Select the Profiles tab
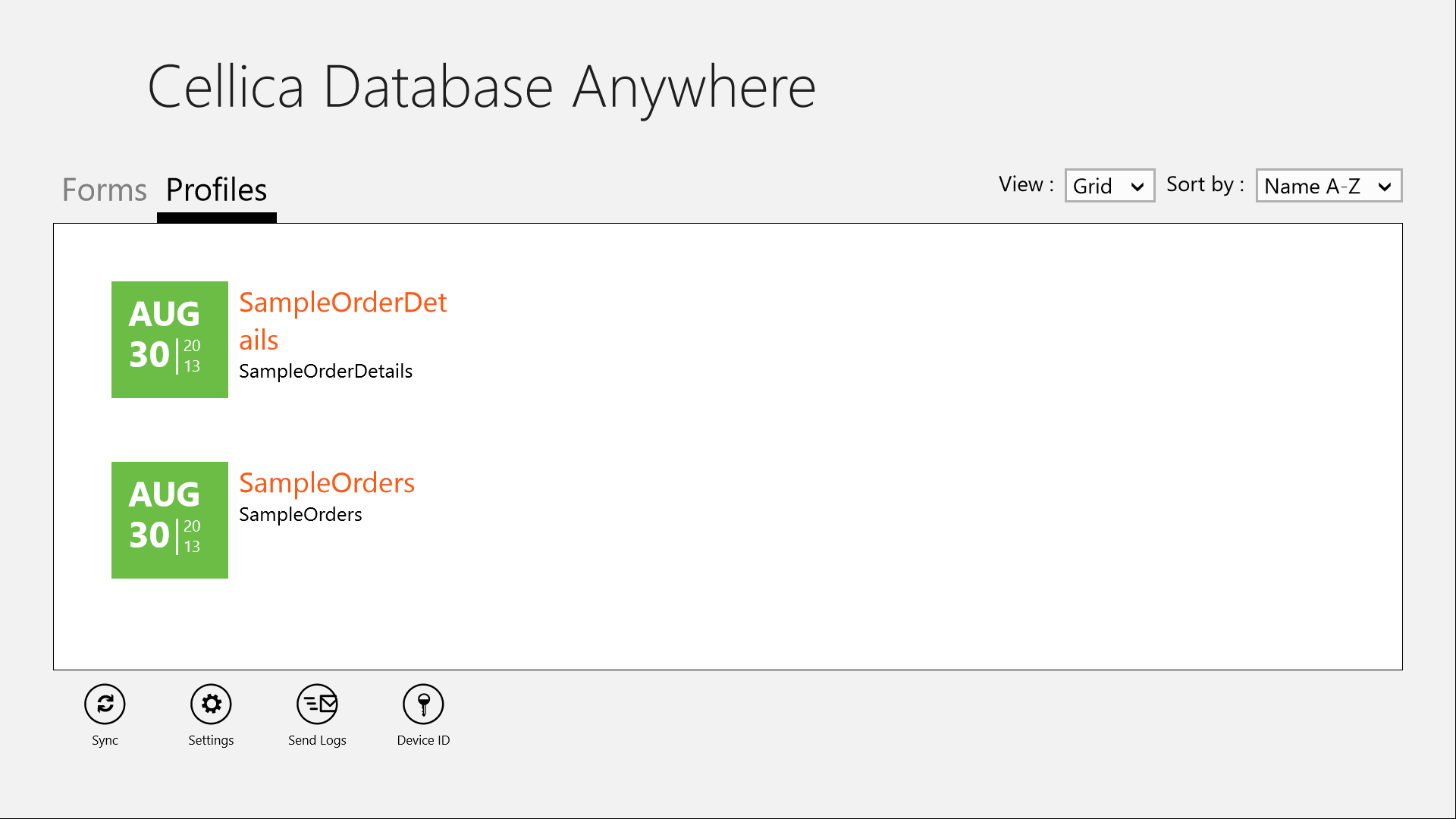This screenshot has height=819, width=1456. pyautogui.click(x=216, y=190)
